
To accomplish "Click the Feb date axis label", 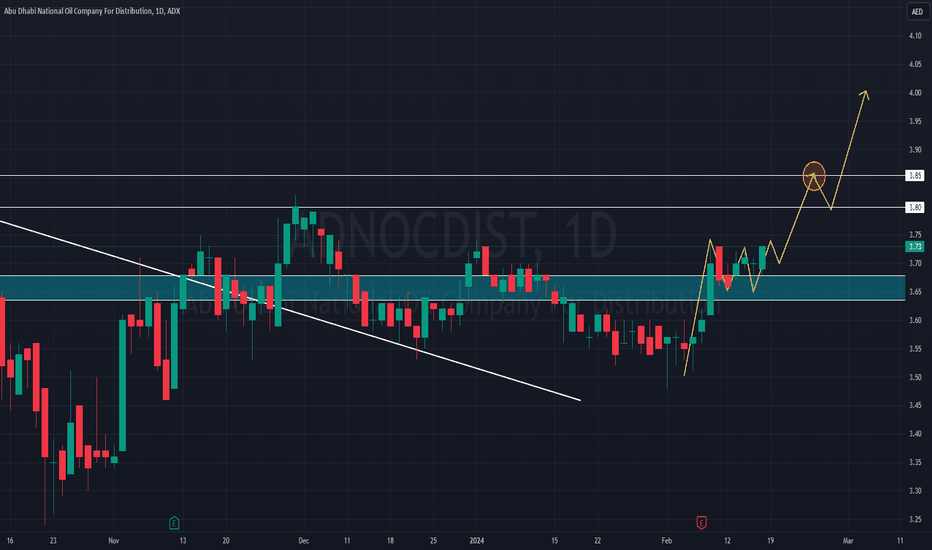I will 667,540.
